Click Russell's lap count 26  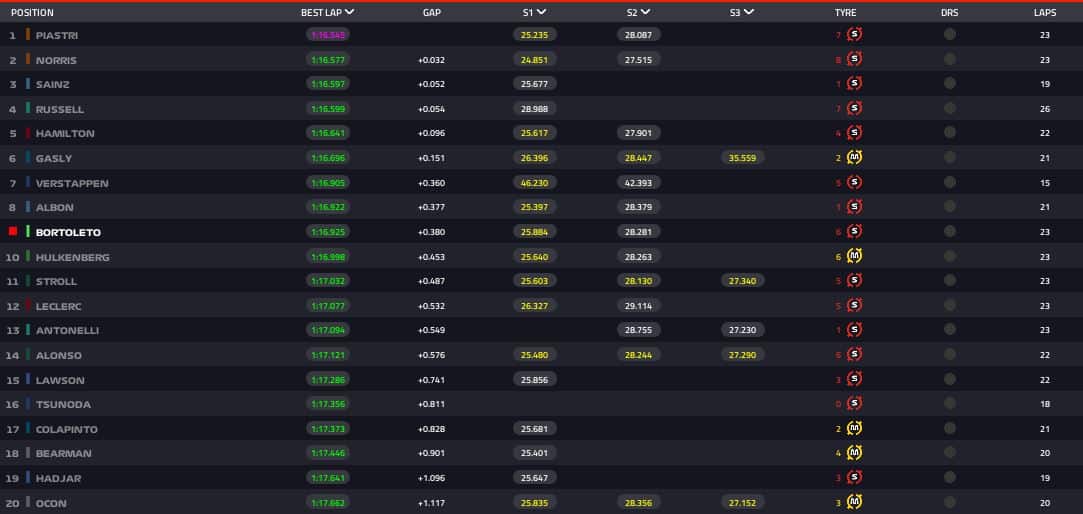click(1045, 109)
